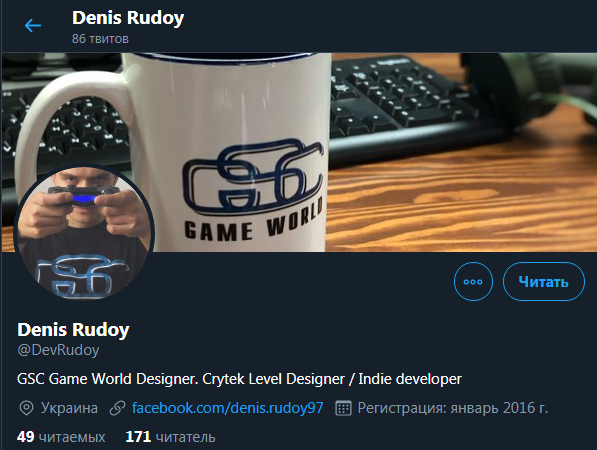
Task: View the 49 читаемых following list
Action: 61,437
